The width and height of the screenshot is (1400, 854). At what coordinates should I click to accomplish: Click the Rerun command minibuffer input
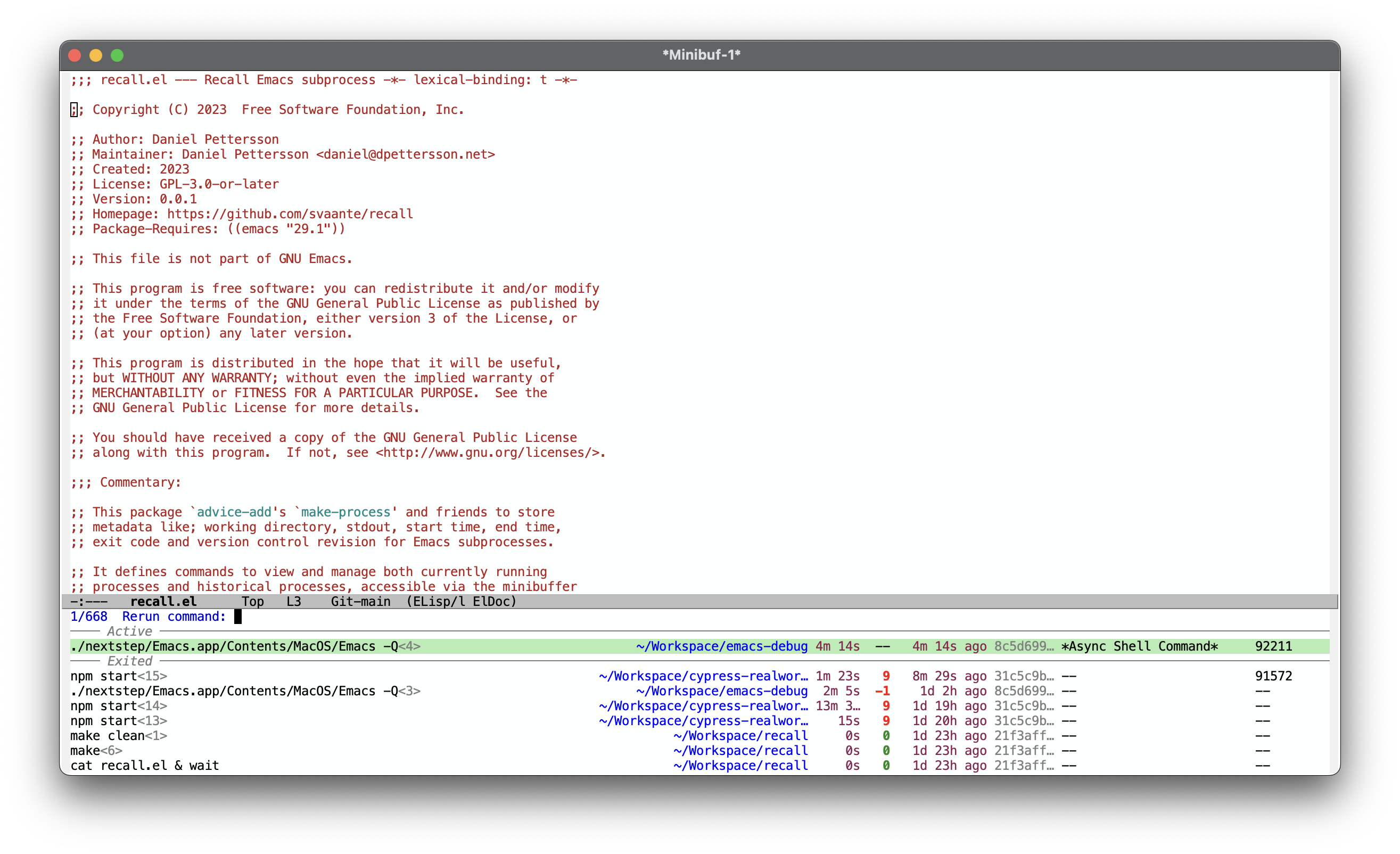pyautogui.click(x=238, y=617)
